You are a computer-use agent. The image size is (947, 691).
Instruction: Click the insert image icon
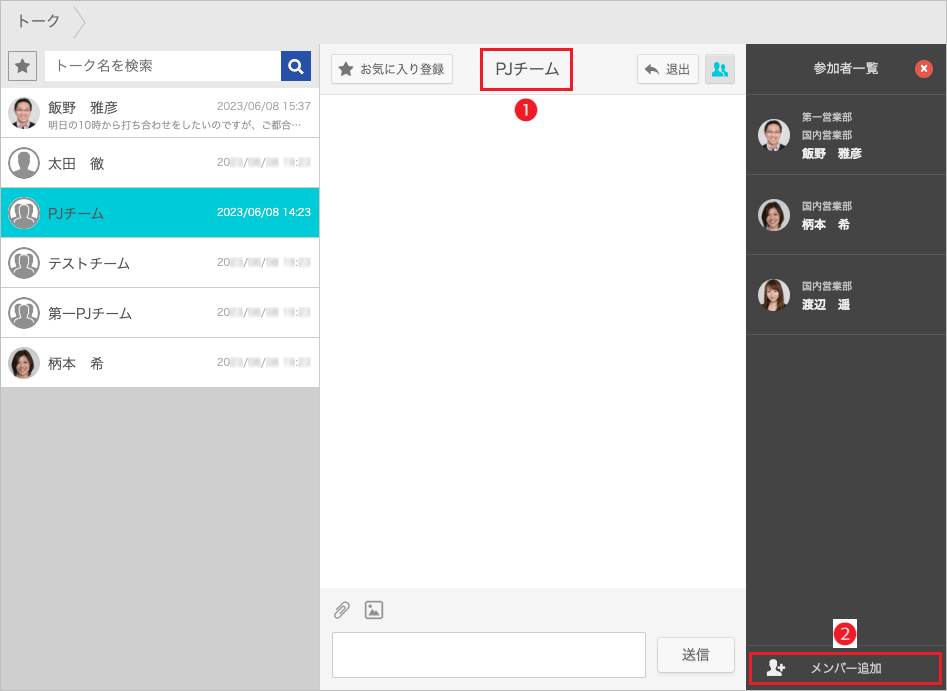(x=374, y=610)
